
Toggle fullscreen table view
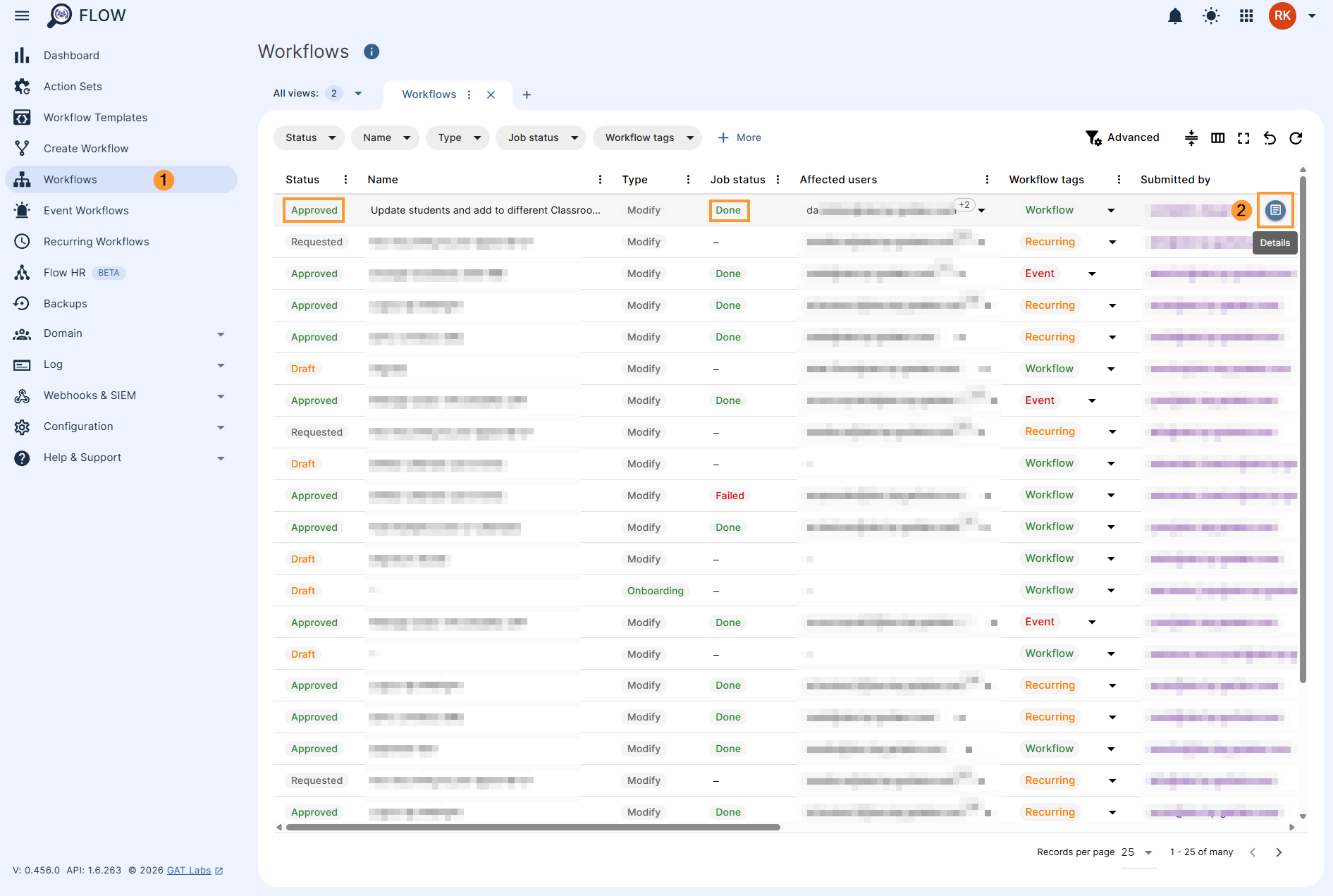point(1243,138)
